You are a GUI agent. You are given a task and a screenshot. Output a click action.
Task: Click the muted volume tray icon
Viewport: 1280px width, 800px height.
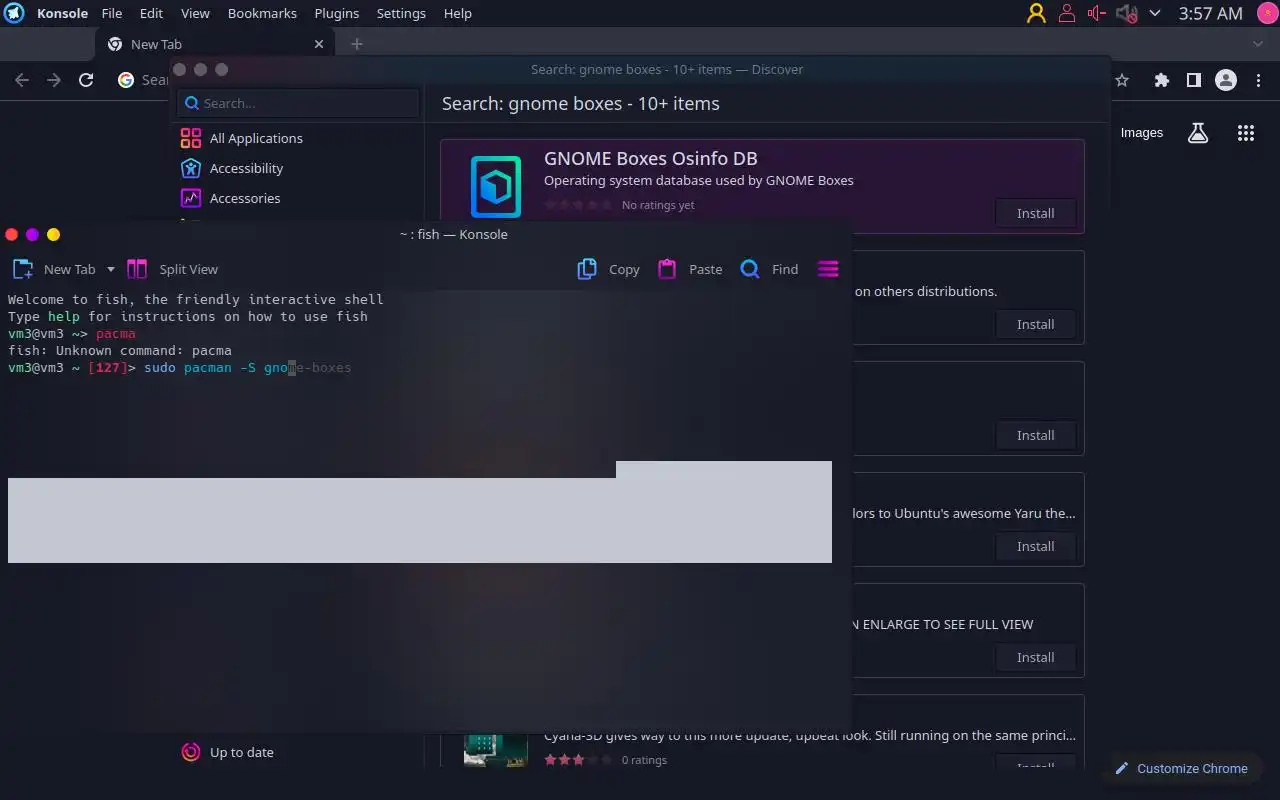1126,13
